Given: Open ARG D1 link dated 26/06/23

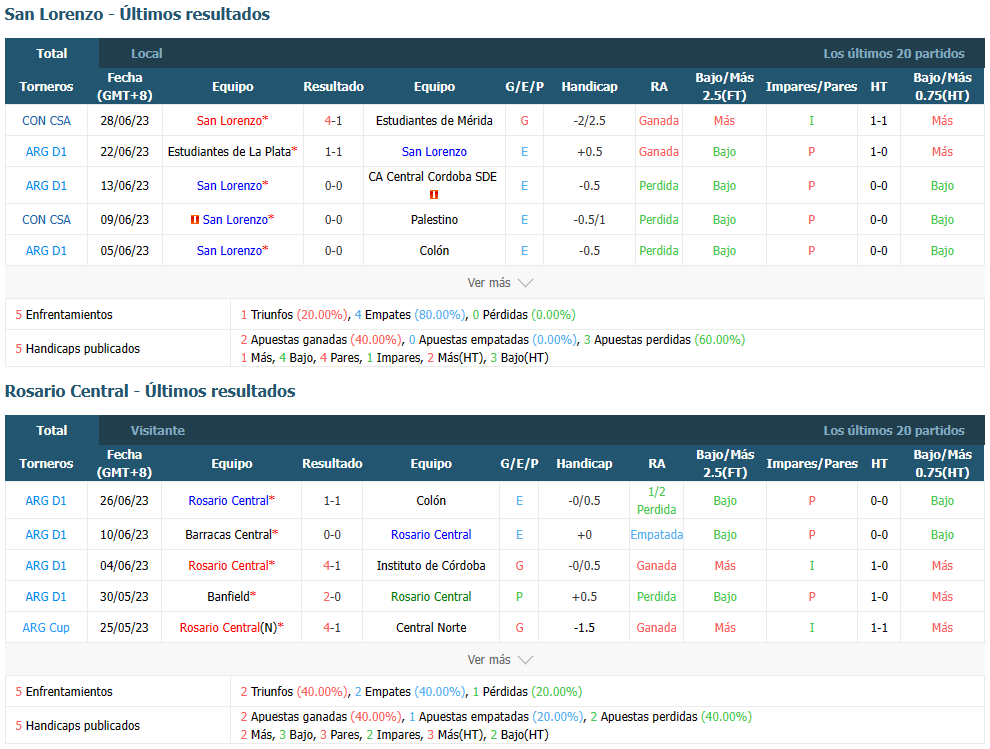Looking at the screenshot, I should point(46,501).
